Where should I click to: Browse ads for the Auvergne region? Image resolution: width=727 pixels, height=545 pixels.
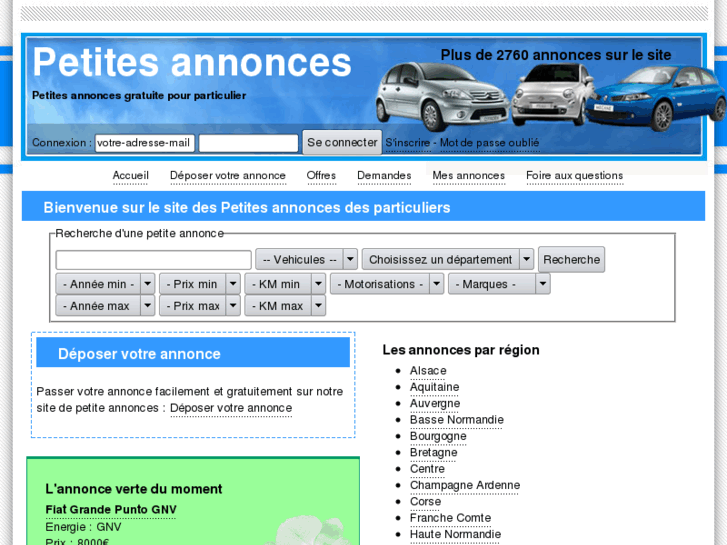435,404
